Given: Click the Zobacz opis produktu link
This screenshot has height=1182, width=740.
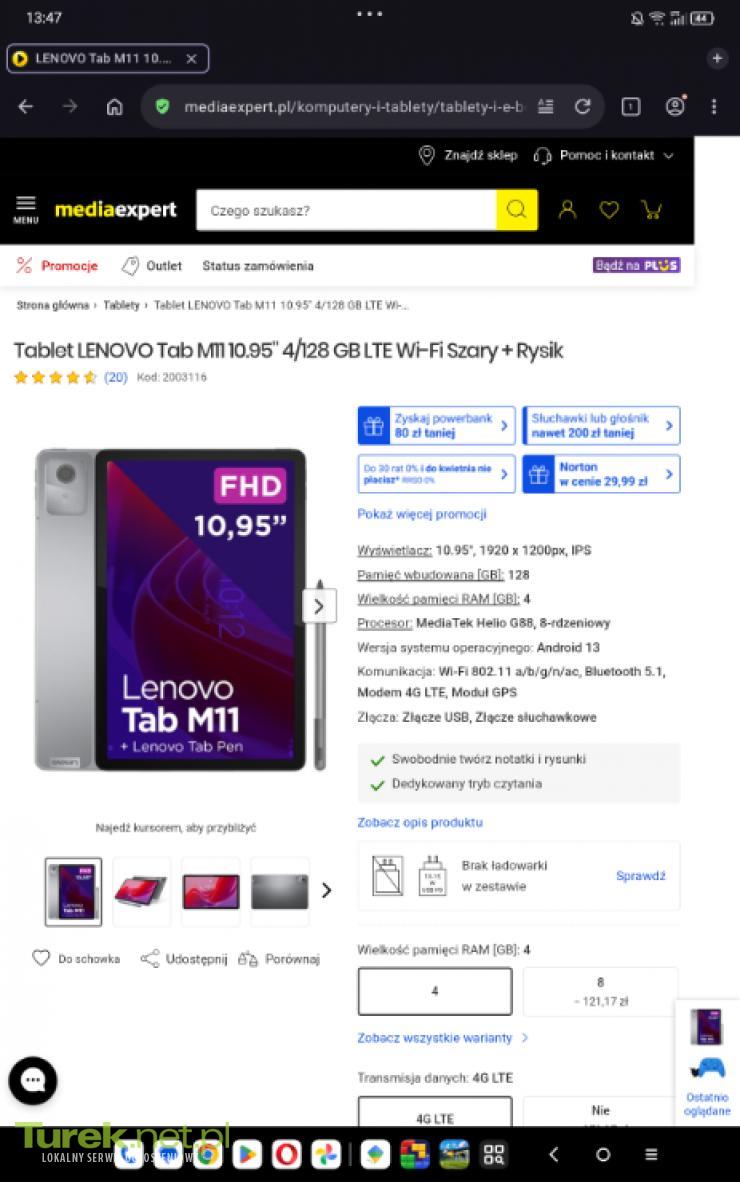Looking at the screenshot, I should pyautogui.click(x=420, y=822).
